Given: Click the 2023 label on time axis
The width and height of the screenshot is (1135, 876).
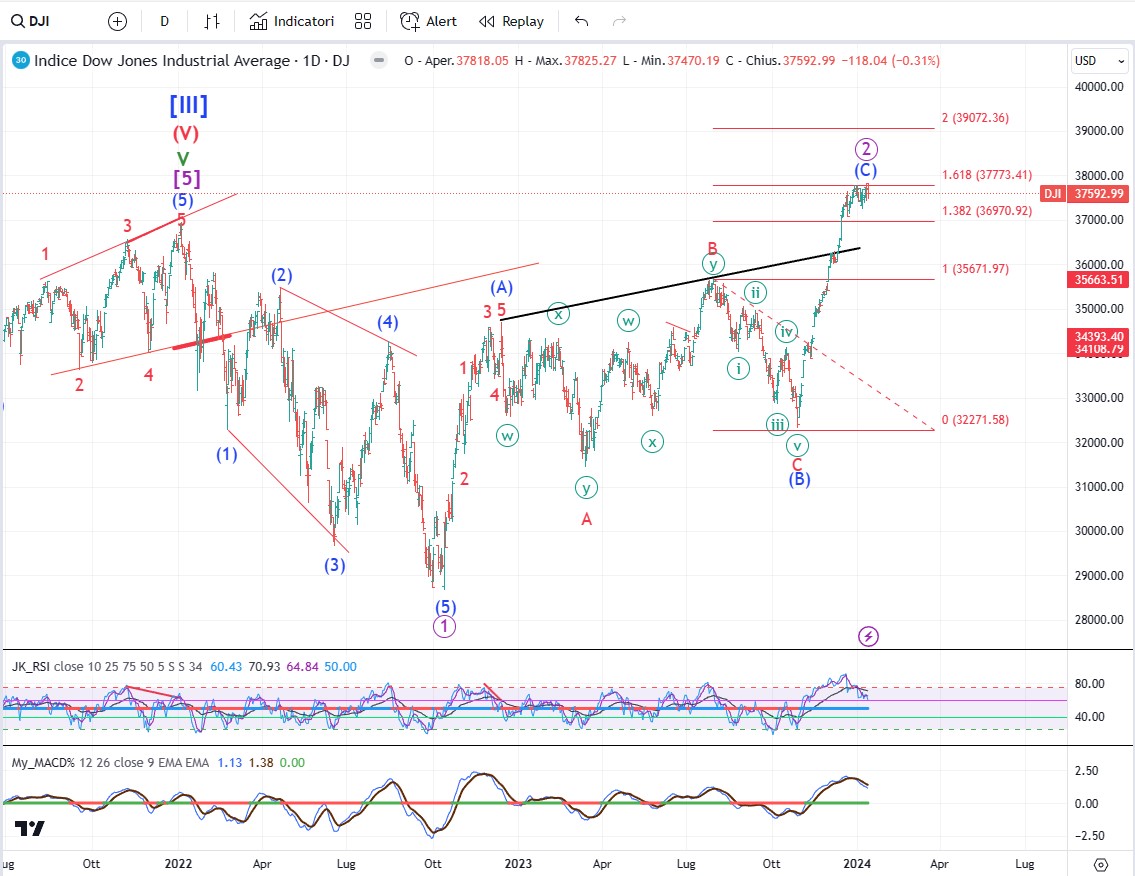Looking at the screenshot, I should pyautogui.click(x=518, y=864).
